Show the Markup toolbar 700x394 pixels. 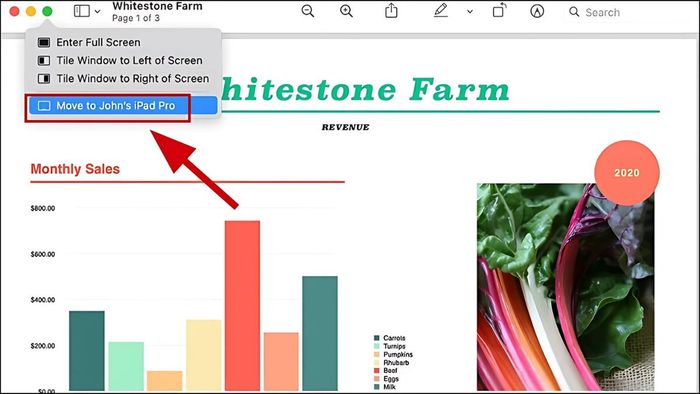coord(537,11)
